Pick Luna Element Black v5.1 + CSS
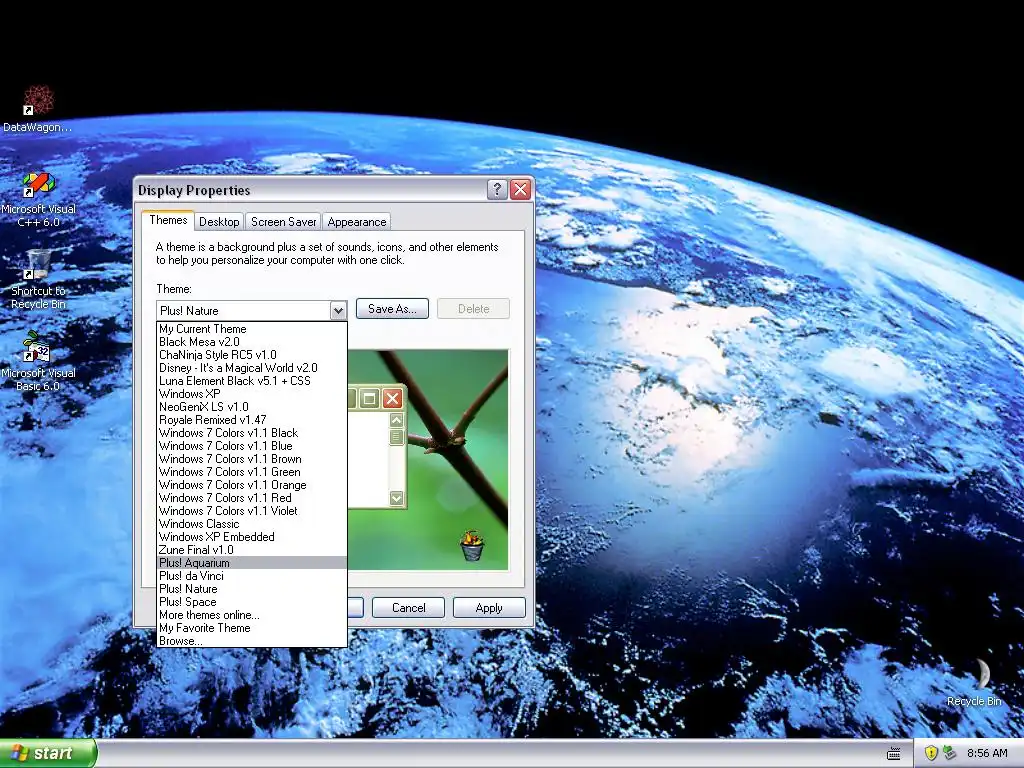Image resolution: width=1024 pixels, height=768 pixels. tap(252, 381)
